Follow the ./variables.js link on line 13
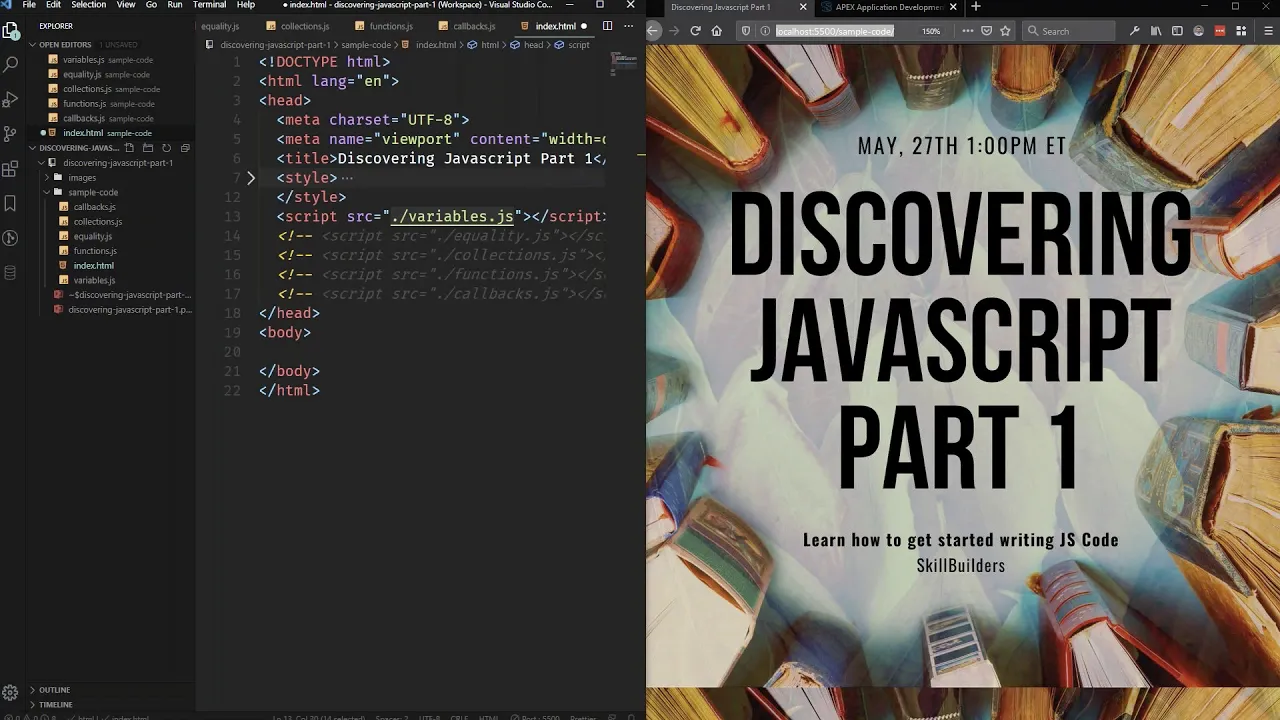This screenshot has height=720, width=1280. [452, 216]
